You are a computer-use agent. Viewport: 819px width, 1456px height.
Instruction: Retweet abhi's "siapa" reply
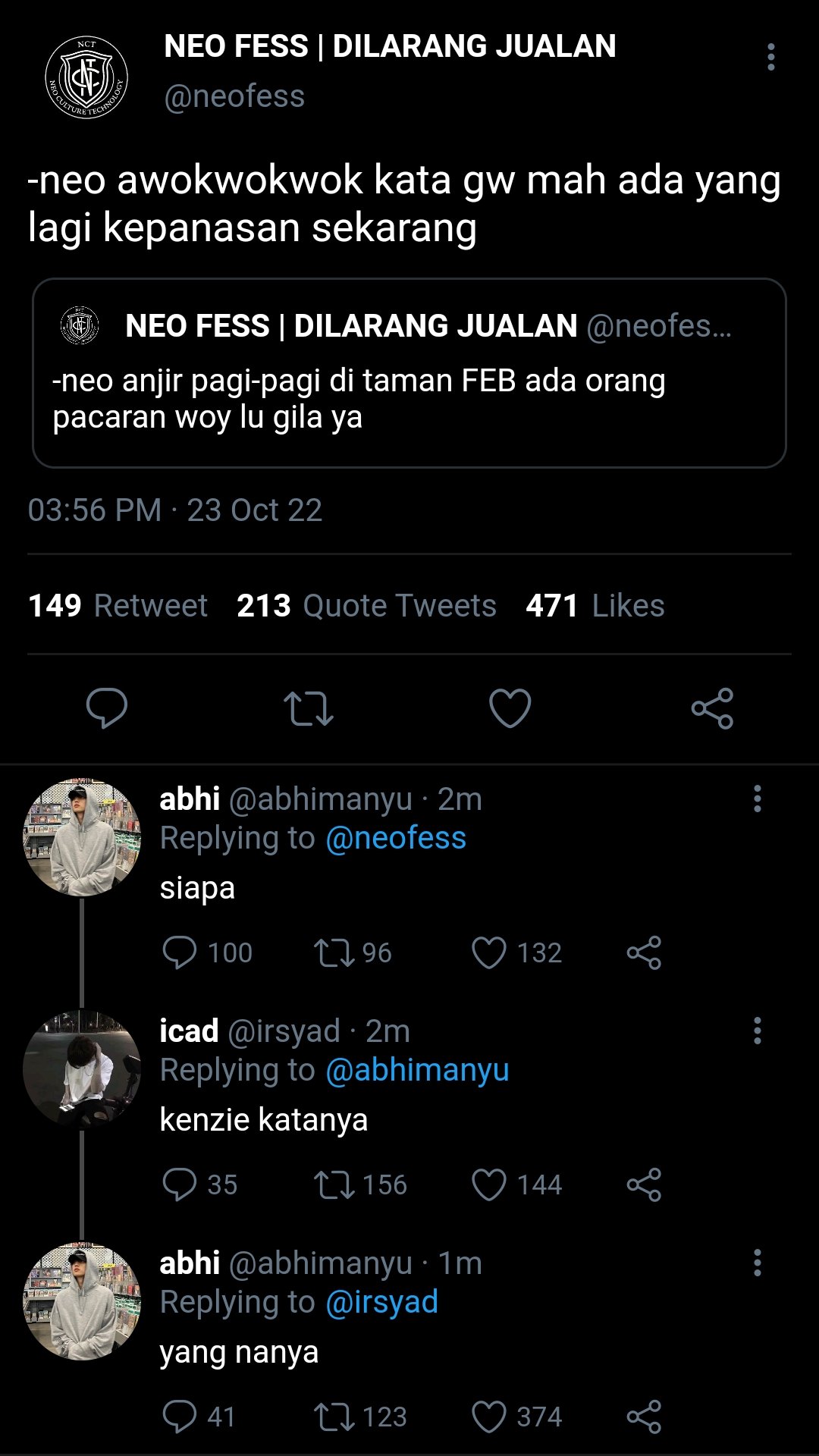coord(334,953)
